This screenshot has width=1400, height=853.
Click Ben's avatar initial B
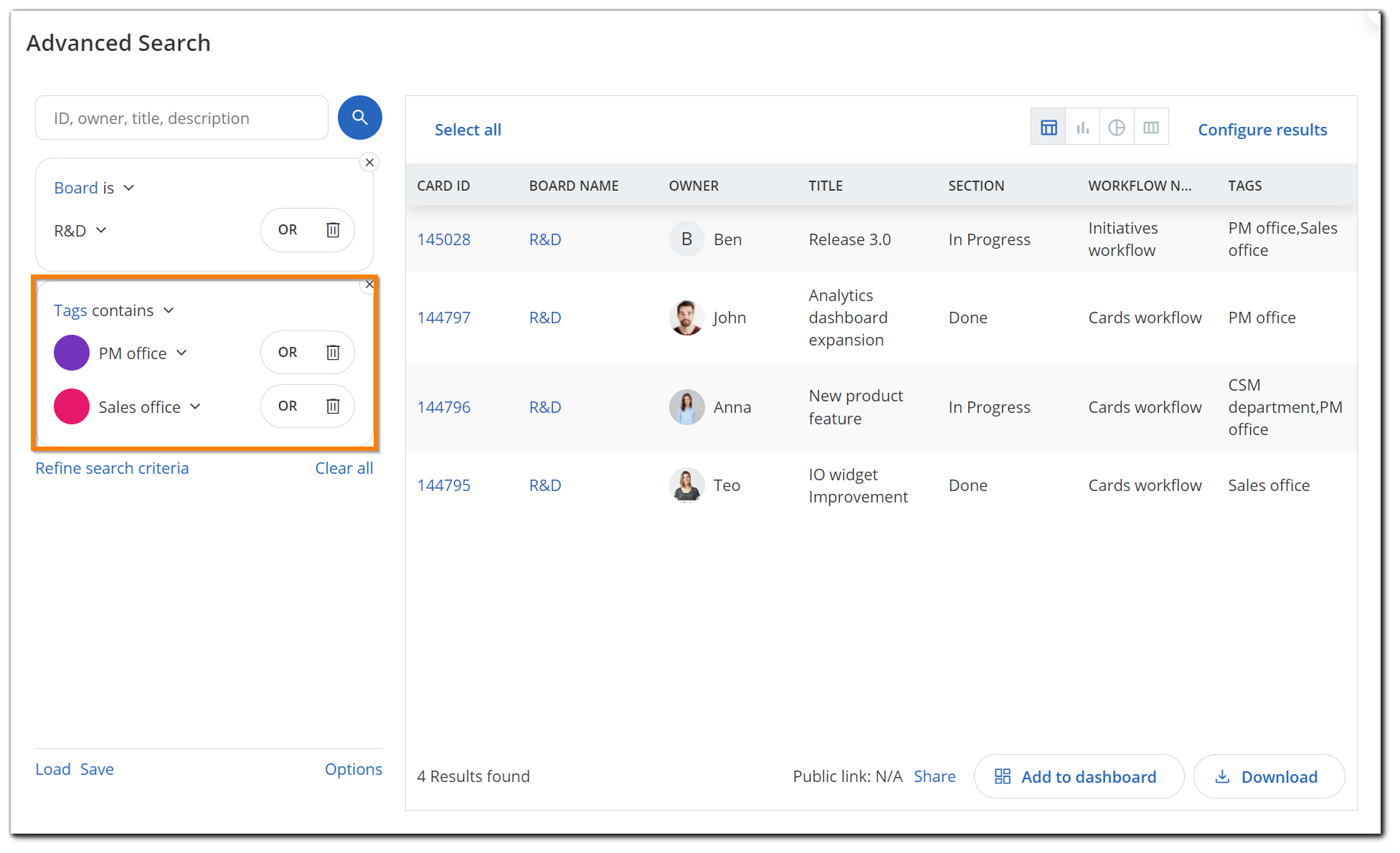point(686,239)
